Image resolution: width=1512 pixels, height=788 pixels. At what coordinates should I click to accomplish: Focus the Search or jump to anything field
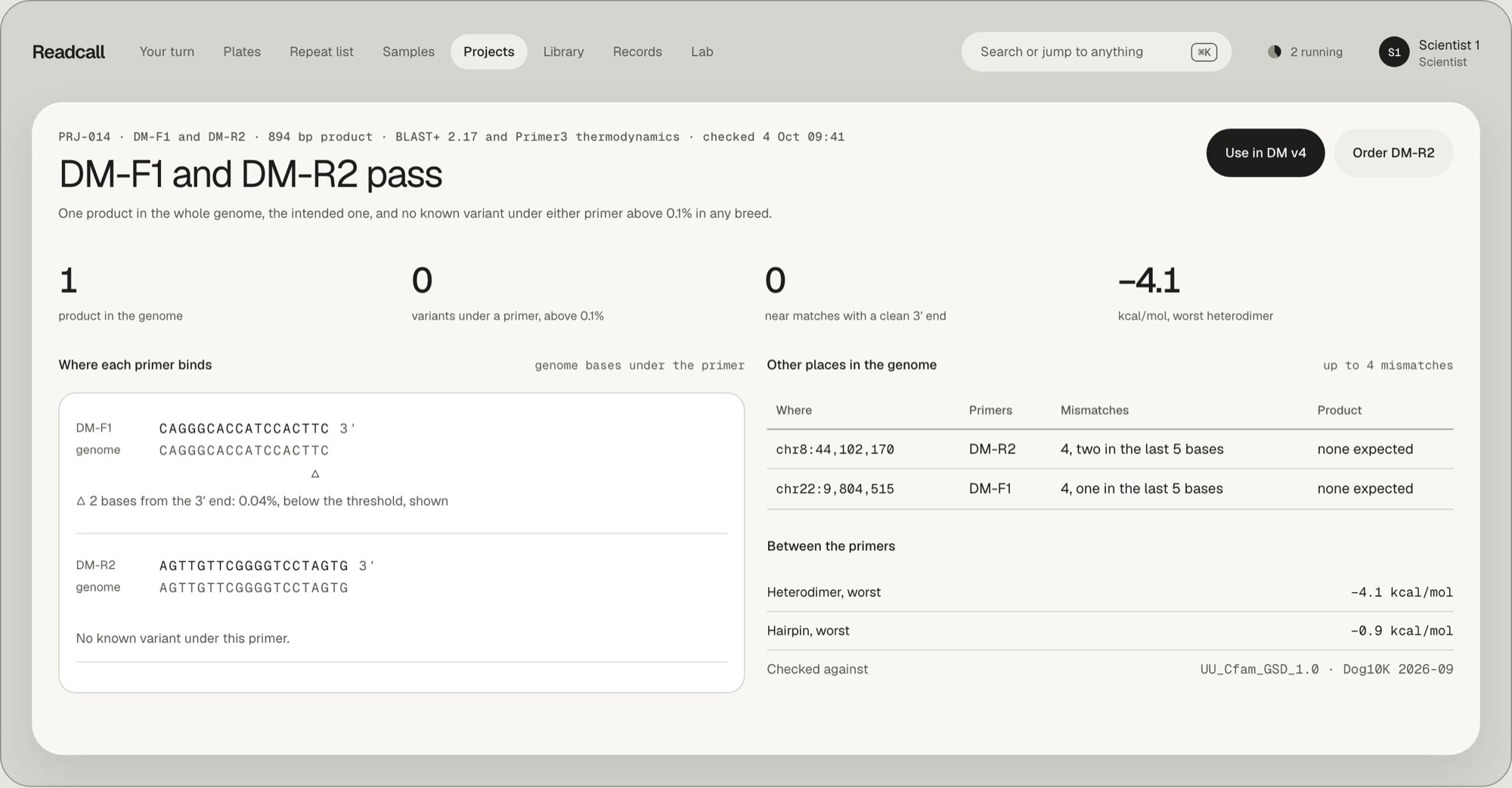tap(1096, 52)
